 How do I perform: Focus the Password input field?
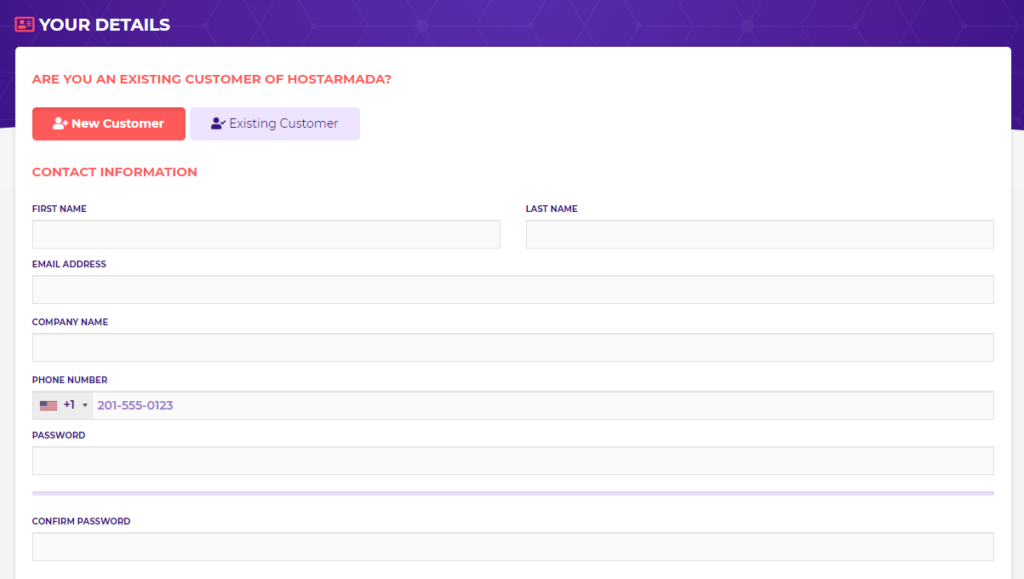513,461
